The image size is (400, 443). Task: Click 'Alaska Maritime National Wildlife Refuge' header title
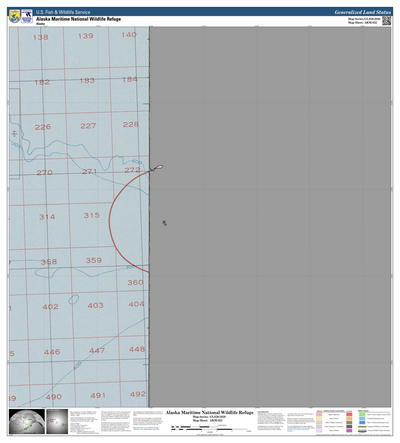click(78, 19)
